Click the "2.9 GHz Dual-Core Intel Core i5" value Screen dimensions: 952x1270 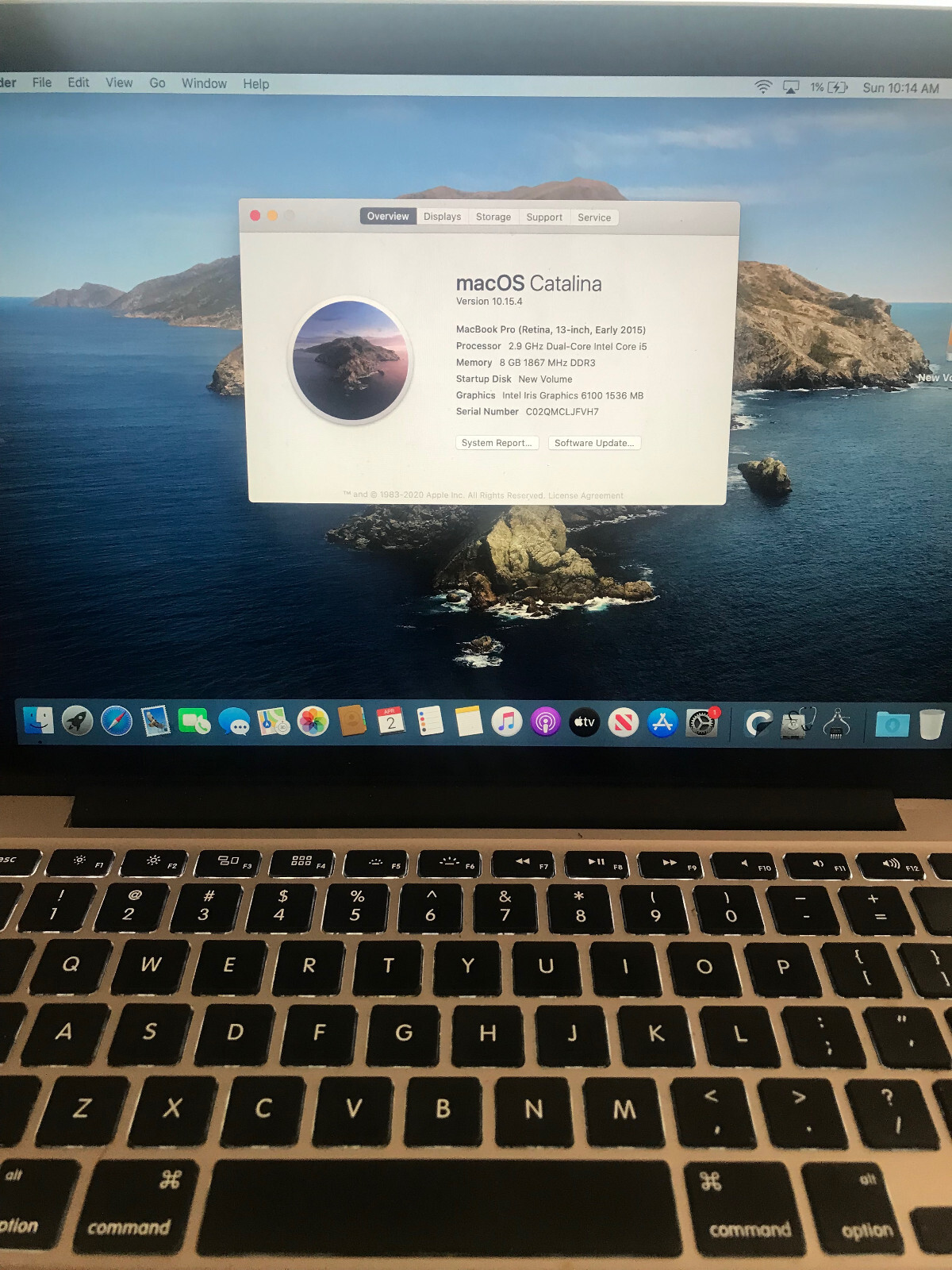(x=578, y=346)
